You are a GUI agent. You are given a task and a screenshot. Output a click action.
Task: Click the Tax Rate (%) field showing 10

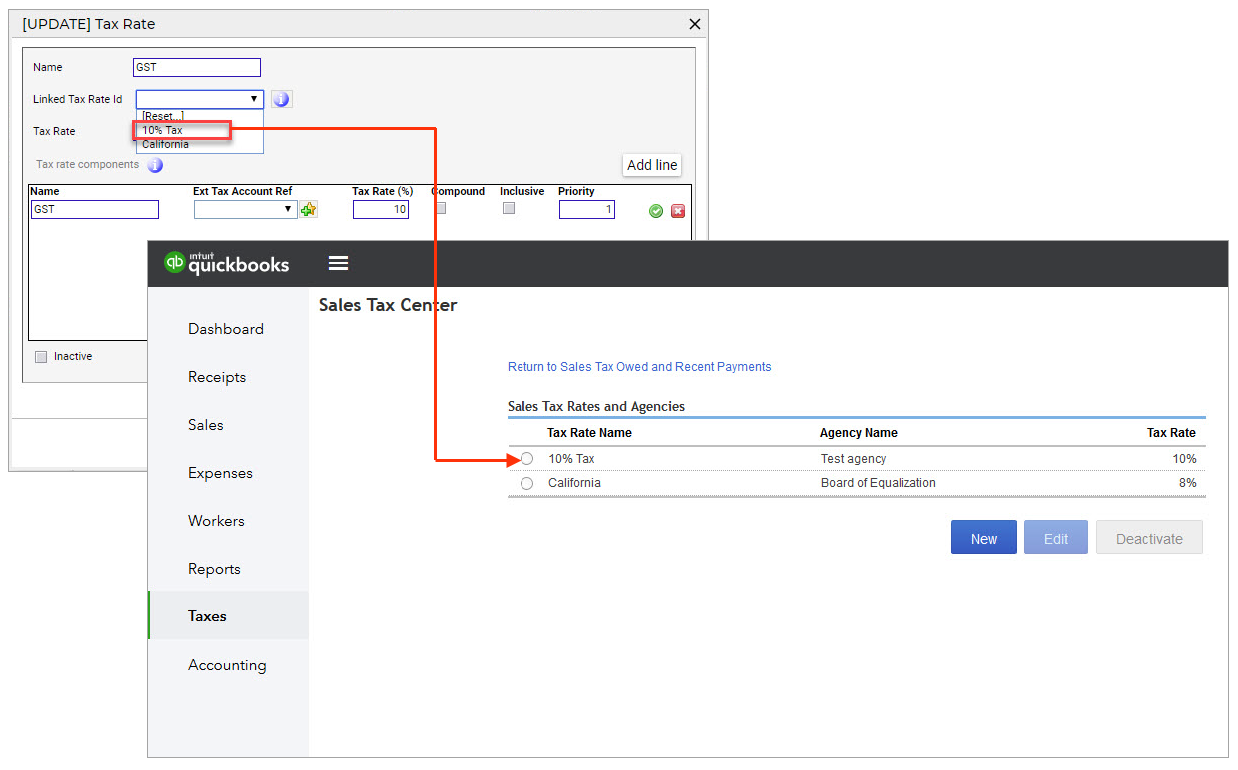[381, 210]
